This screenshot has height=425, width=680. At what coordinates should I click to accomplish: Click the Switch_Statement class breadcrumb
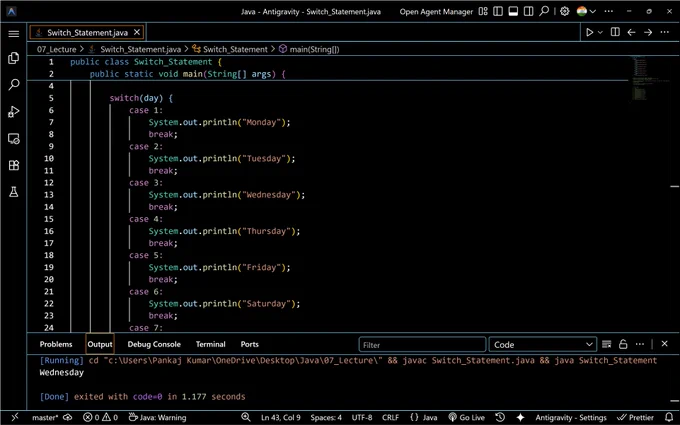tap(235, 49)
